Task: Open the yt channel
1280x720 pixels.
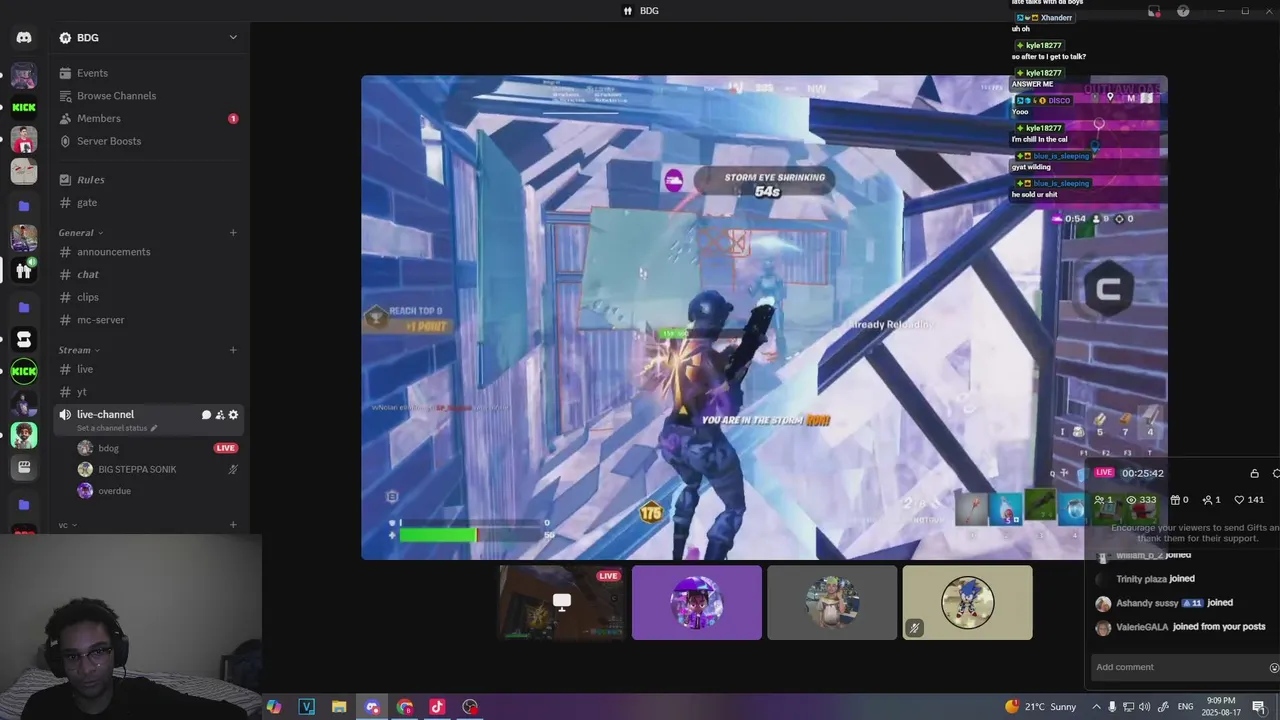Action: coord(149,392)
